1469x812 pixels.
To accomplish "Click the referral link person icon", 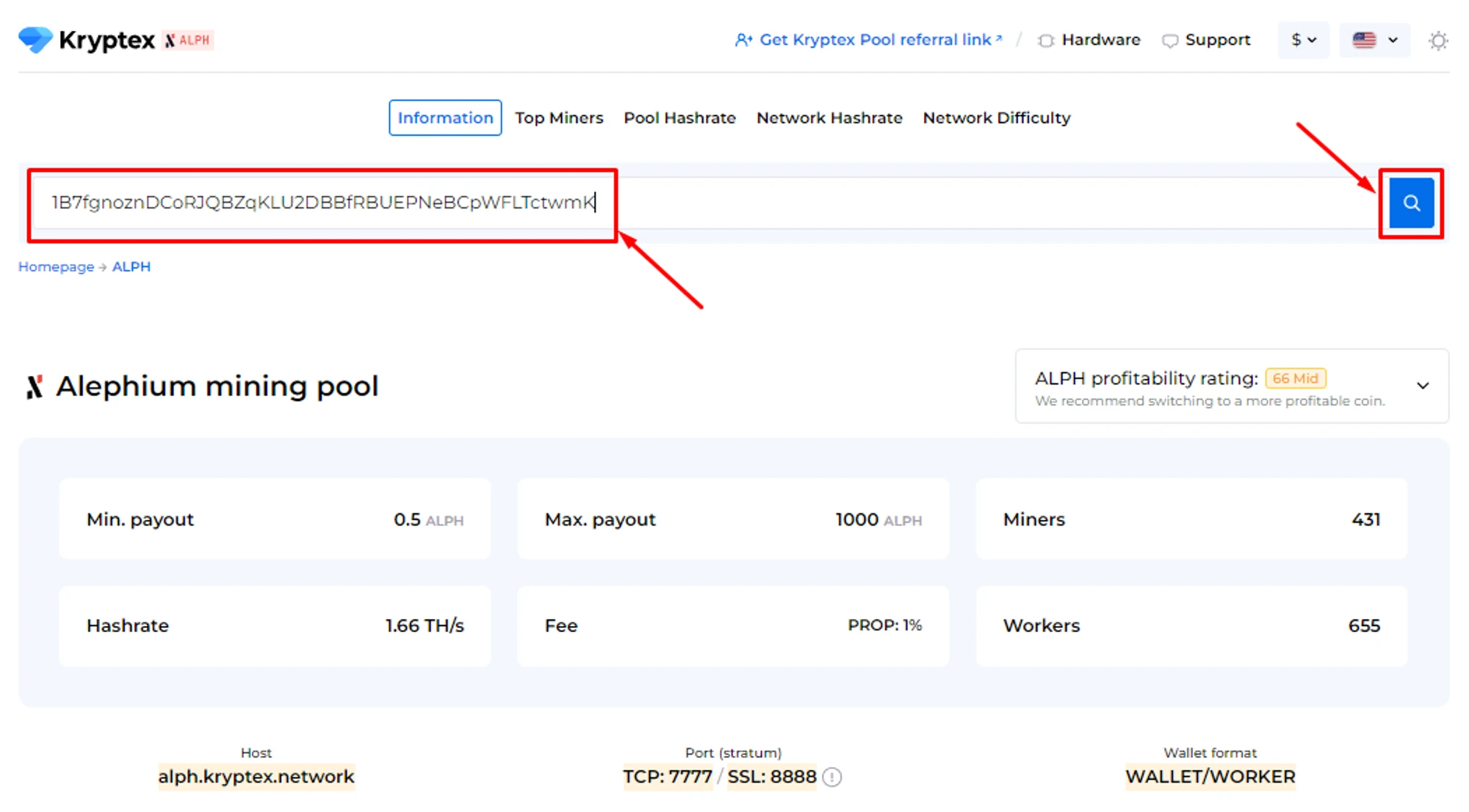I will tap(743, 40).
